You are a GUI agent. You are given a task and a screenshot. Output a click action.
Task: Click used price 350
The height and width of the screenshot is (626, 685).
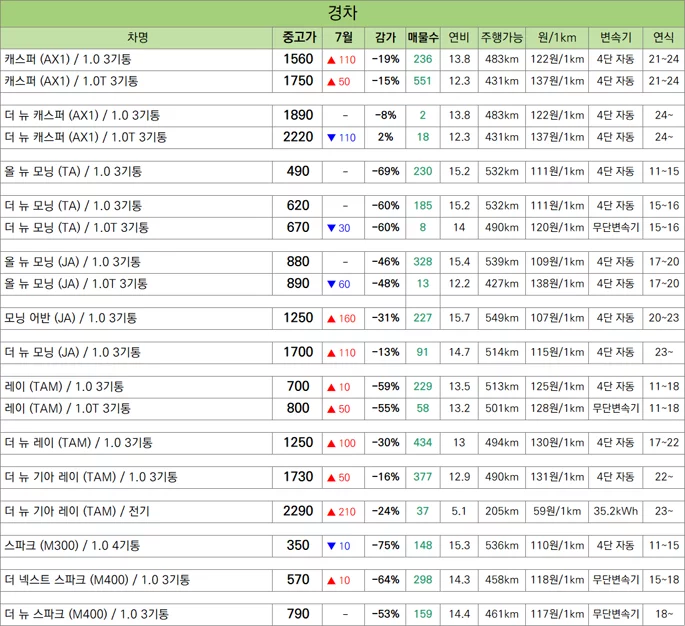[x=298, y=545]
